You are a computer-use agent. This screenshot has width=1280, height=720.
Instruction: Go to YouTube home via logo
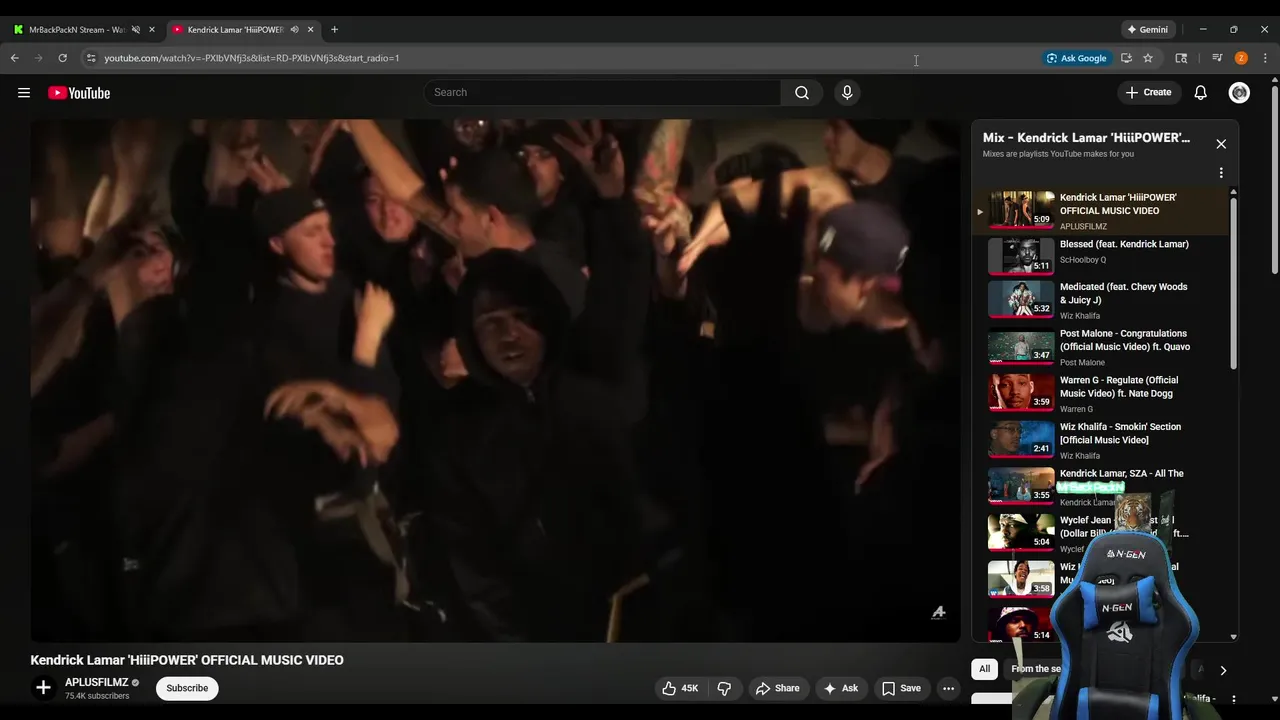pos(79,93)
